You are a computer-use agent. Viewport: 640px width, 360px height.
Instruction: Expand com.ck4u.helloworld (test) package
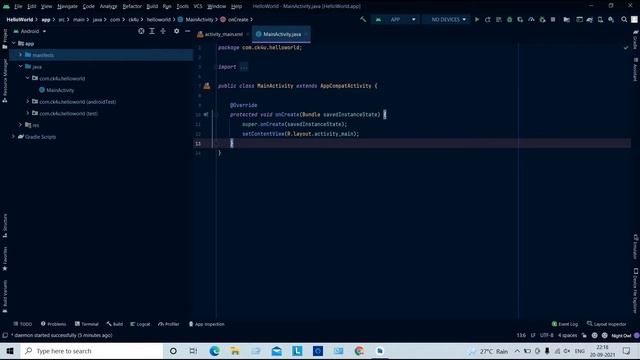point(28,113)
